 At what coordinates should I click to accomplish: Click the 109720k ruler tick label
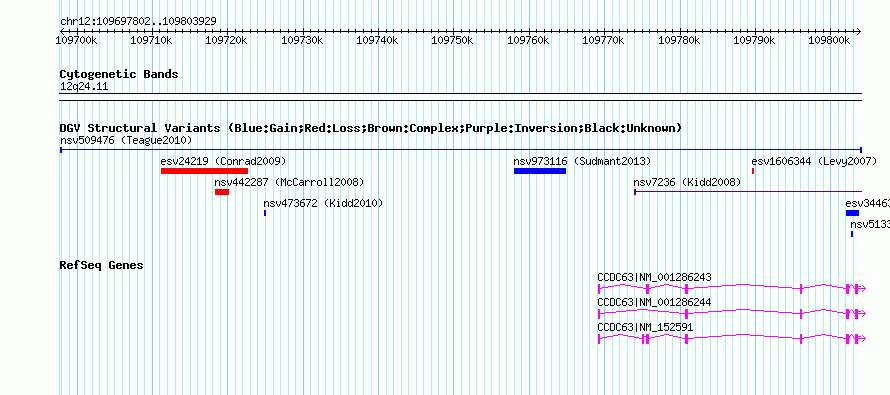click(227, 40)
